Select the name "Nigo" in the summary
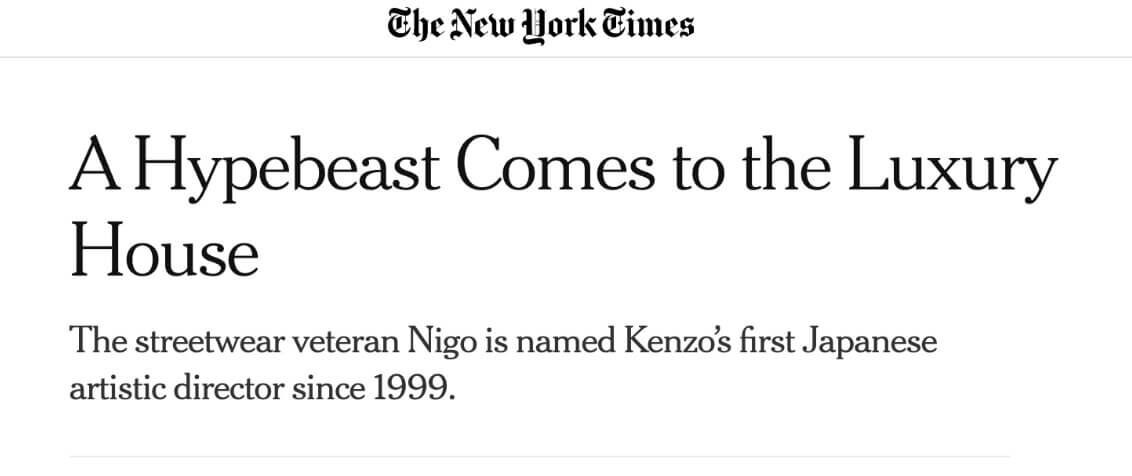 [442, 342]
